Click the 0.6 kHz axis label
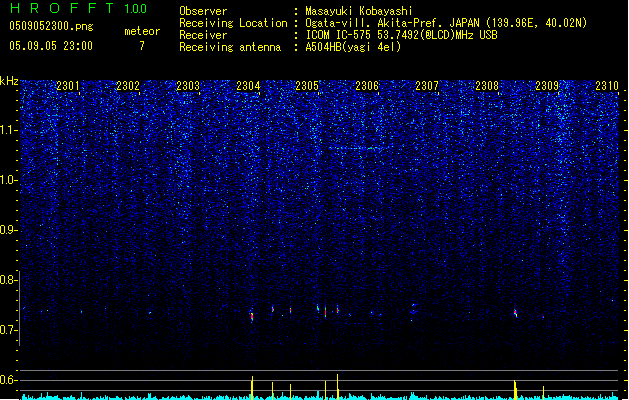Screen dimensions: 629x400 tap(9, 380)
